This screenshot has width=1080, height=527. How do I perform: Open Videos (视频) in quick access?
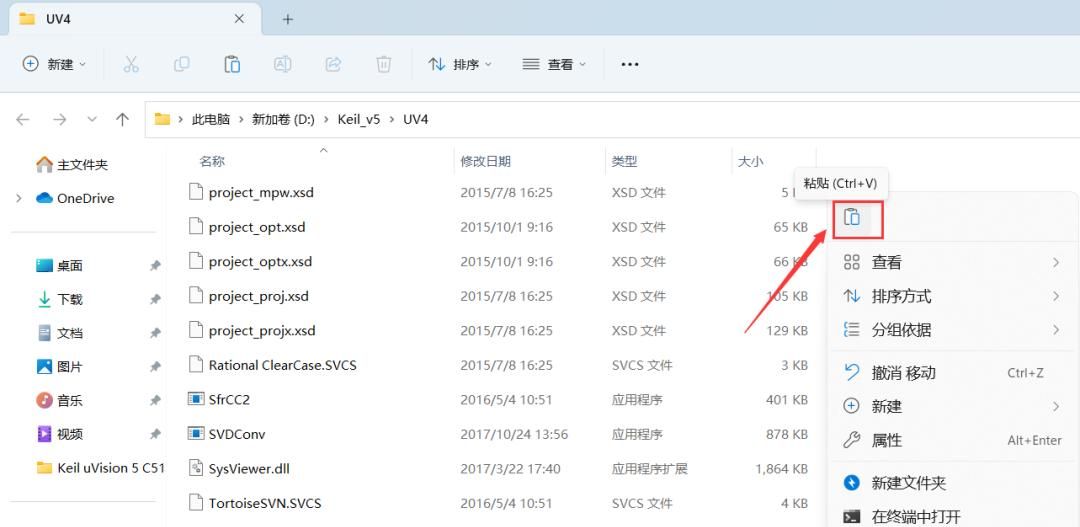pos(59,434)
